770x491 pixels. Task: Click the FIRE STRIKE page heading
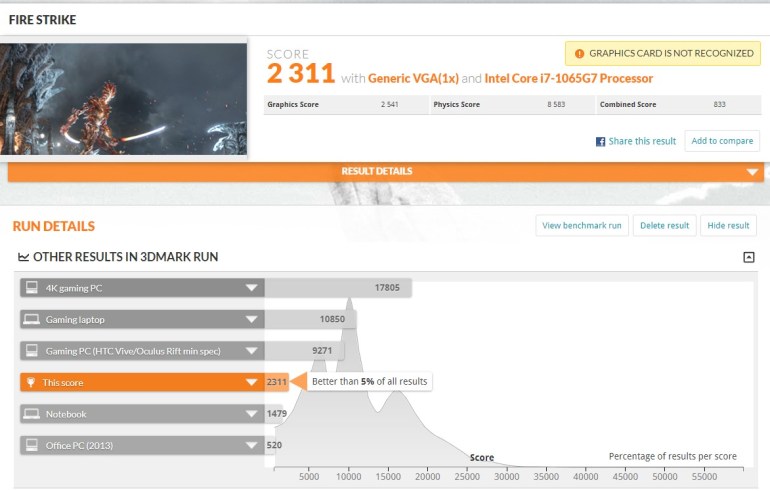tap(42, 20)
